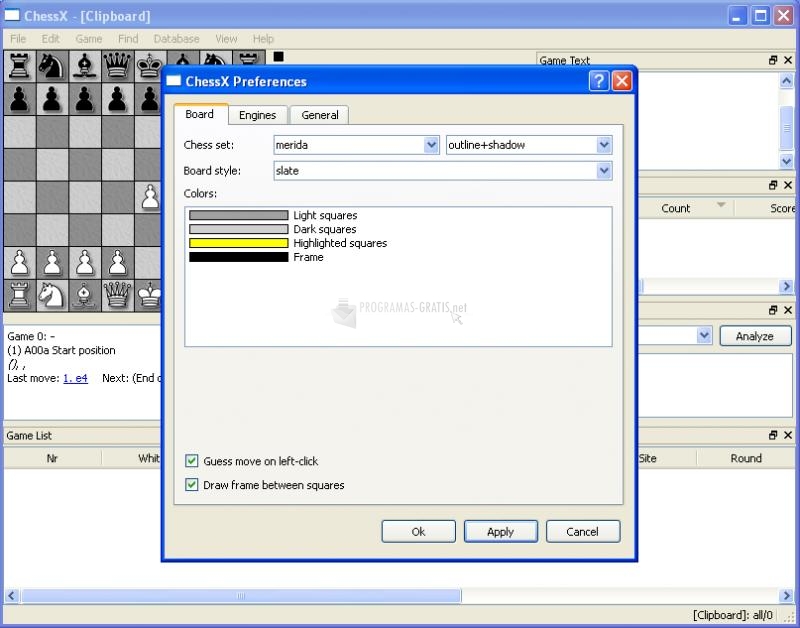Select the black pawn on c7
Image resolution: width=800 pixels, height=628 pixels.
coord(85,99)
